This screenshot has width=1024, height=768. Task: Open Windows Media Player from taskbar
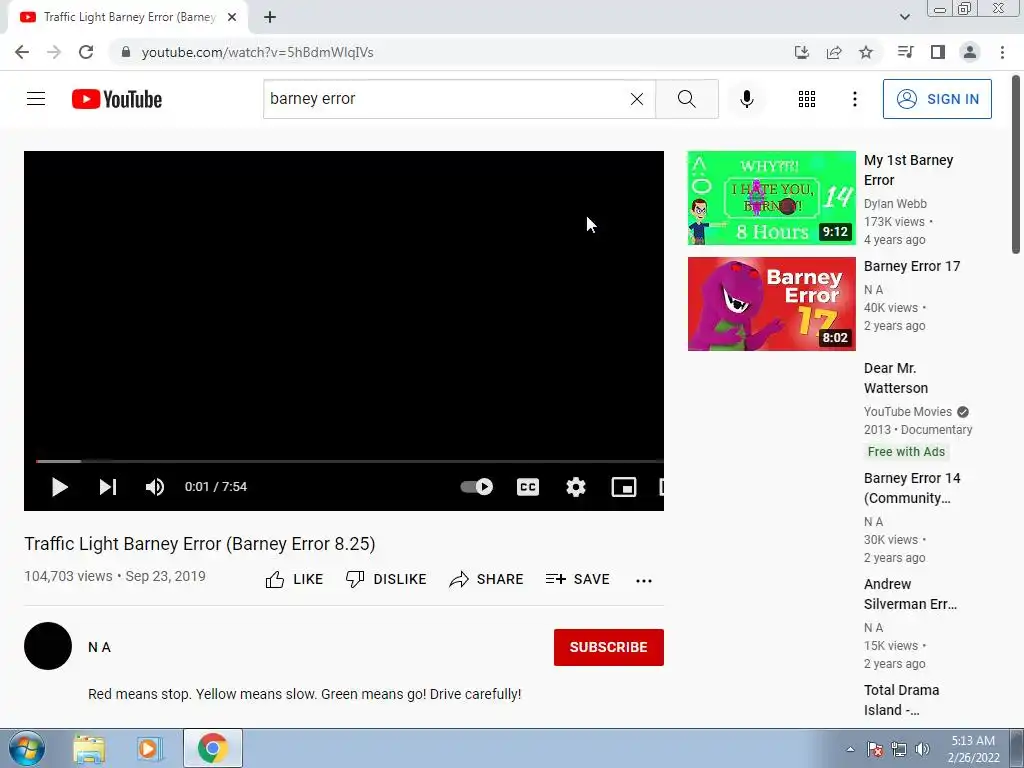click(150, 748)
